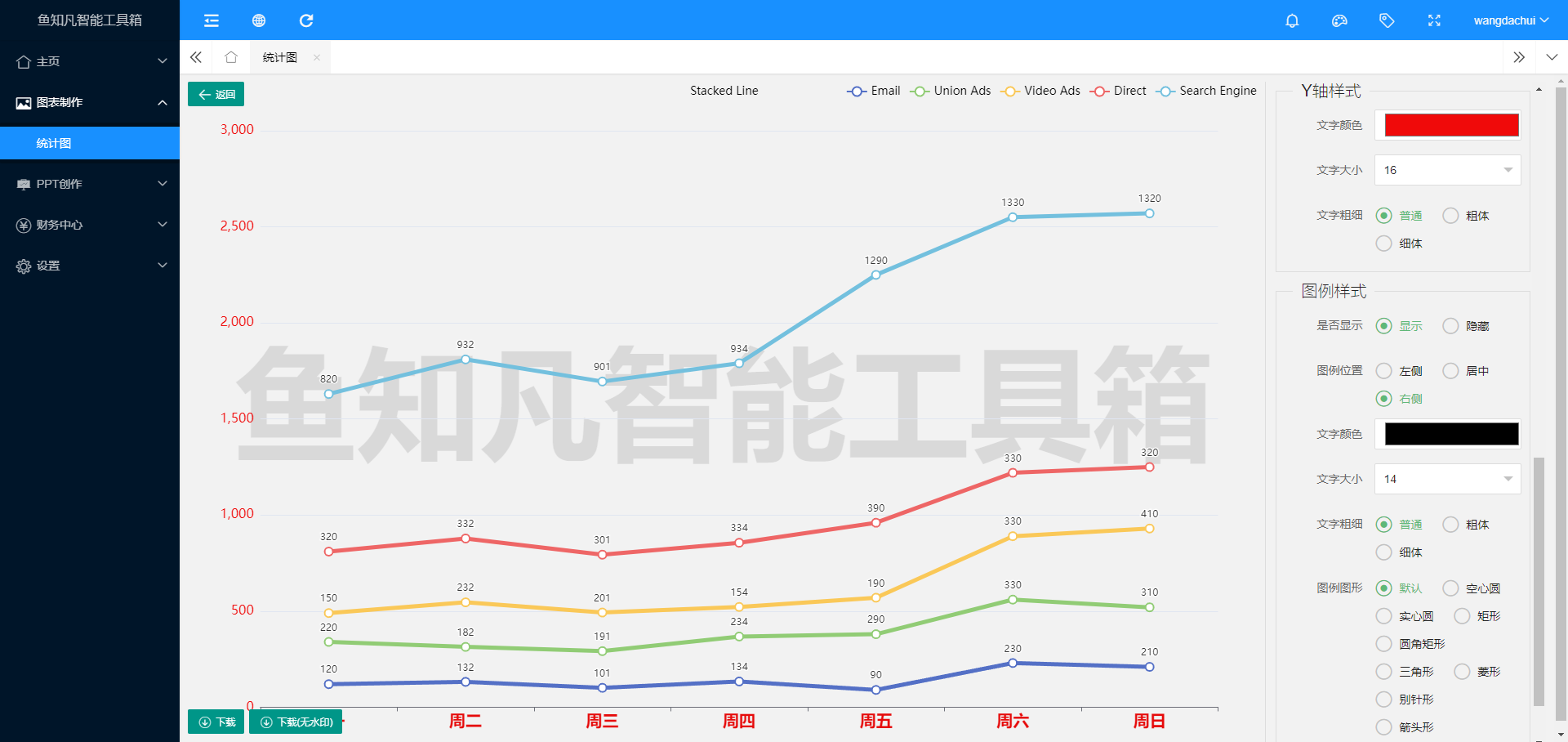Screen dimensions: 1568x742
Task: Choose 实心圆 legend shape
Action: (1405, 616)
